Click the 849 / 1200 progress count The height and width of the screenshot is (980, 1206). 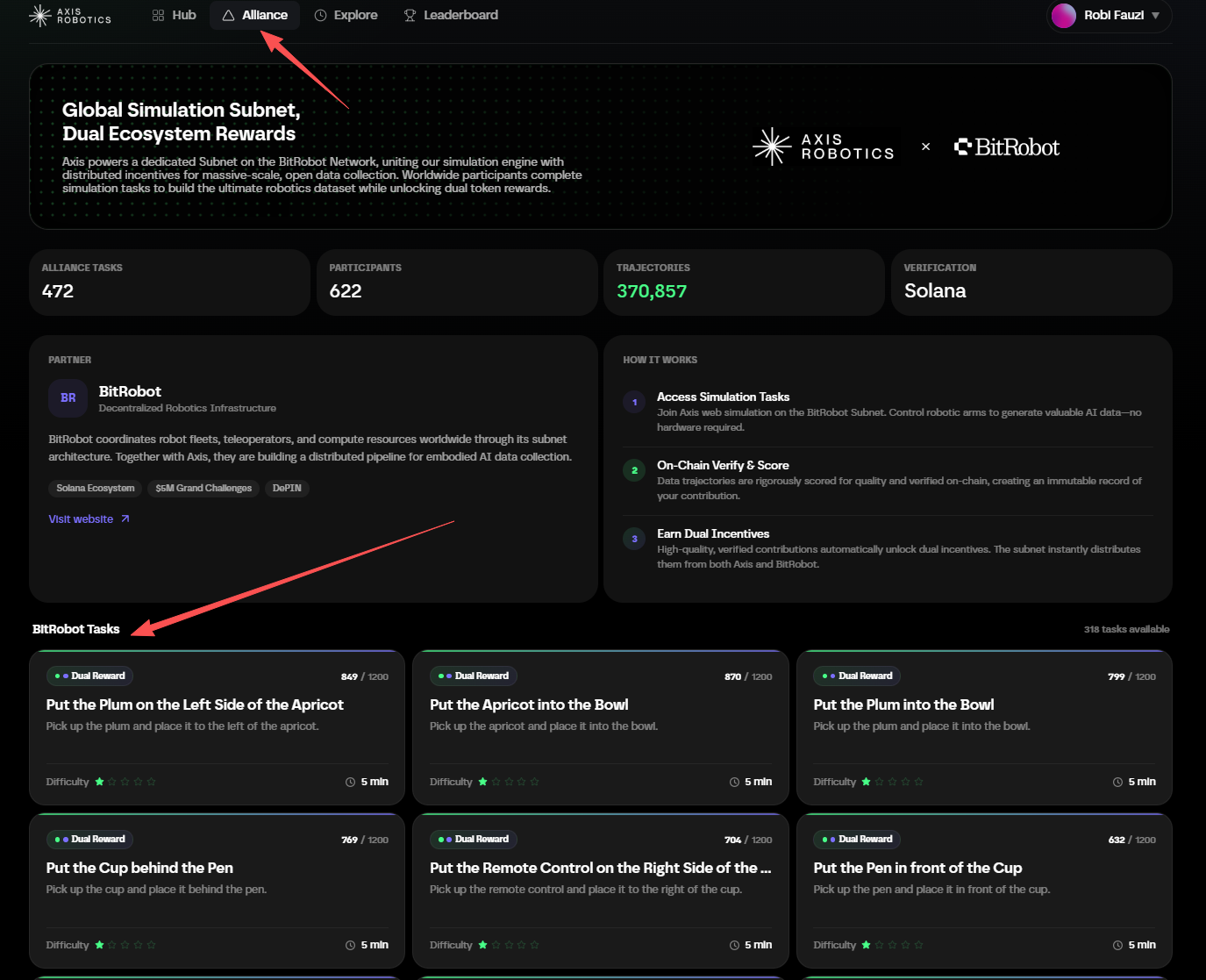(365, 676)
